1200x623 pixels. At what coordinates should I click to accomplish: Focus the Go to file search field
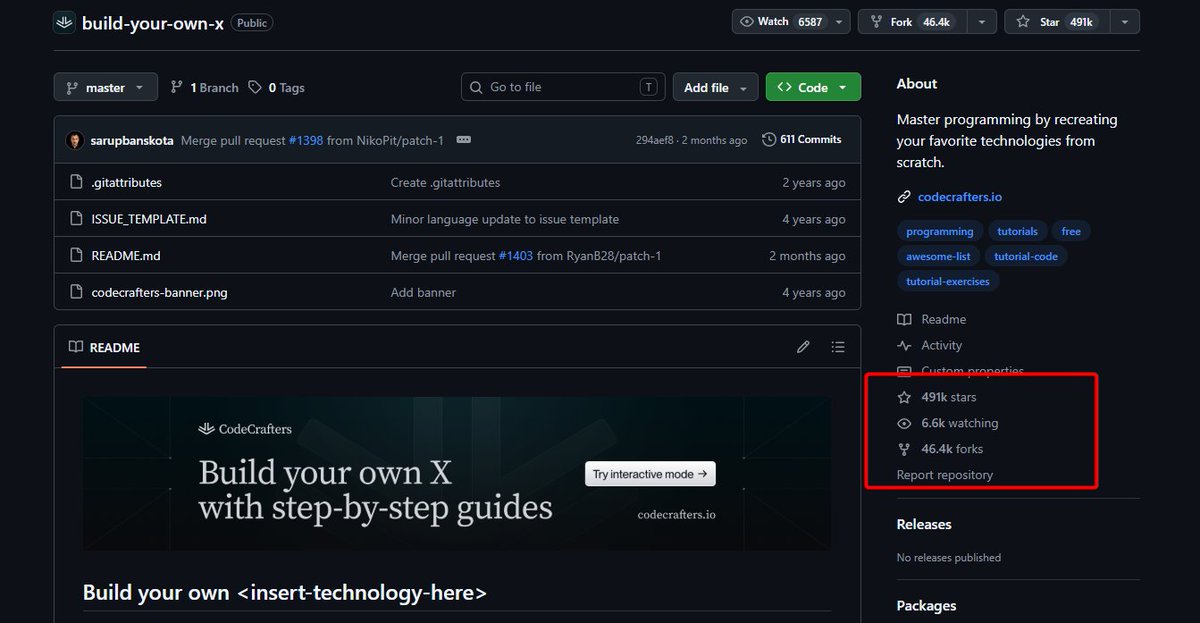[563, 87]
